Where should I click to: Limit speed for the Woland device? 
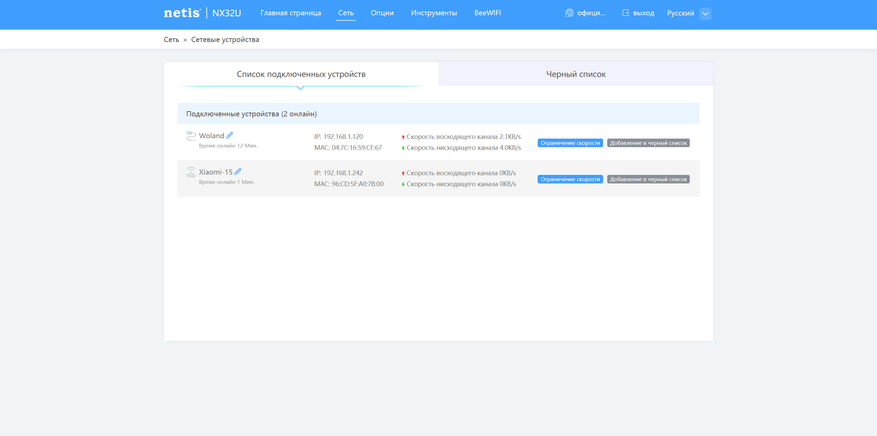click(x=570, y=143)
